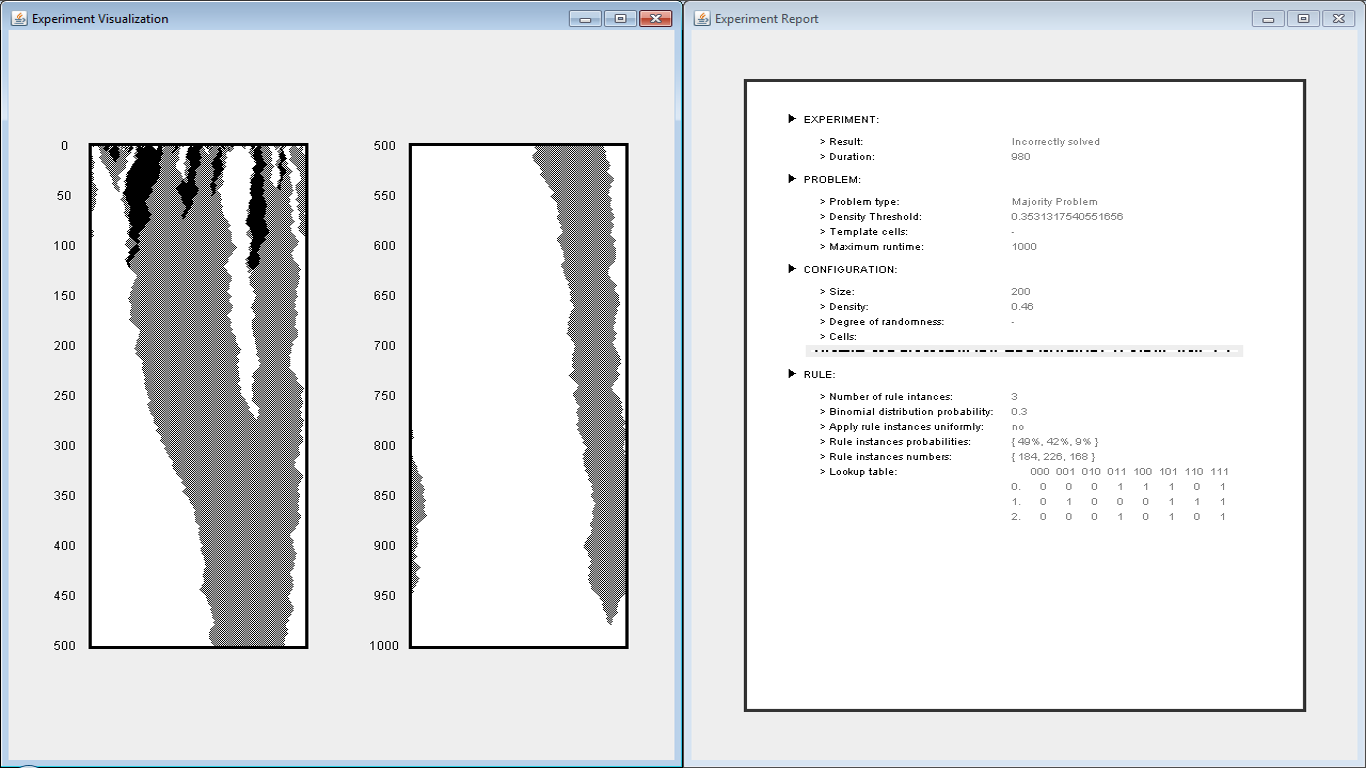Minimize the Experiment Visualization window

(584, 19)
